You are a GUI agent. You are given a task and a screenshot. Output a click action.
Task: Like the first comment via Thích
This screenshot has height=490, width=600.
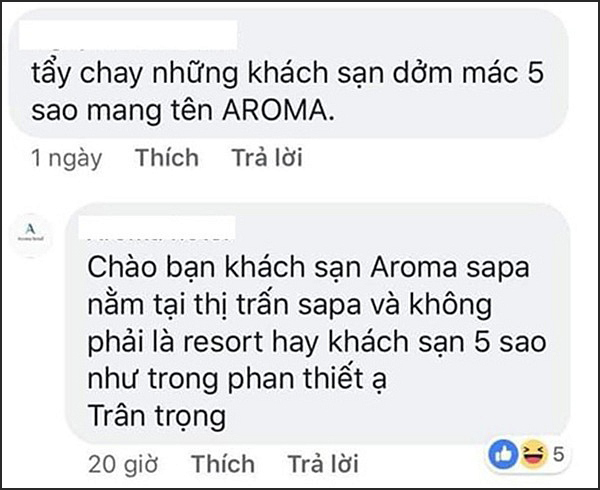[167, 158]
